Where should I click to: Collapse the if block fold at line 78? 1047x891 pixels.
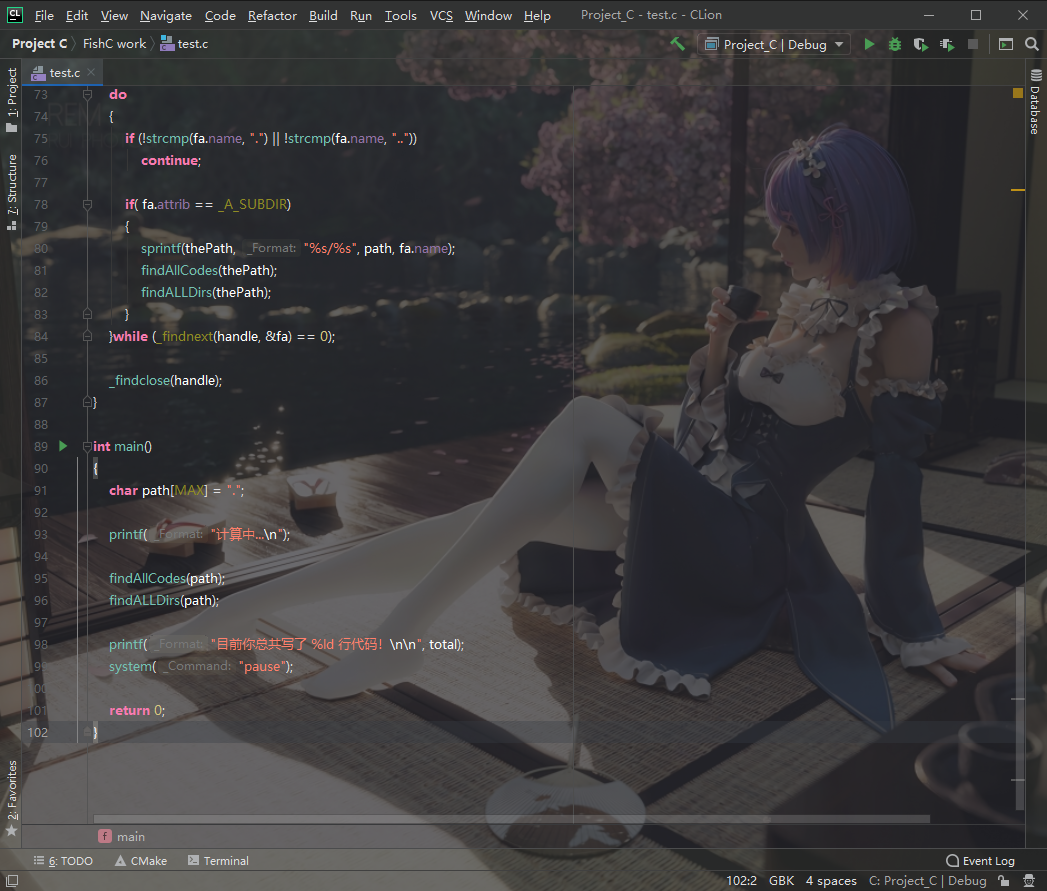click(87, 204)
